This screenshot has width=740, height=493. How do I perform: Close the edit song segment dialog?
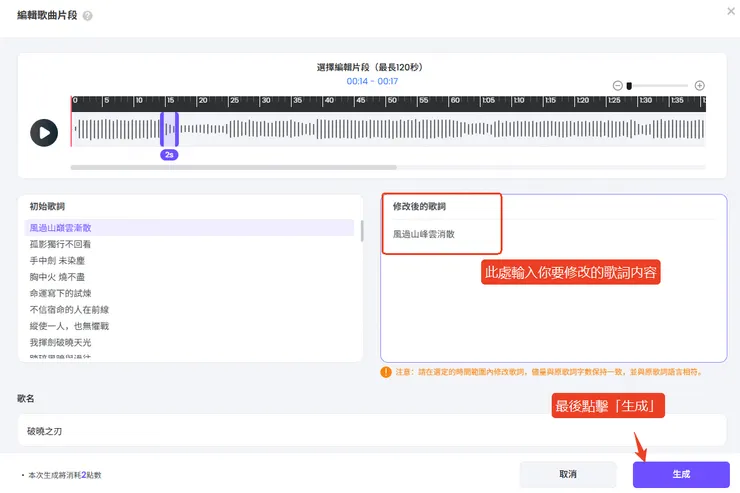tap(731, 11)
